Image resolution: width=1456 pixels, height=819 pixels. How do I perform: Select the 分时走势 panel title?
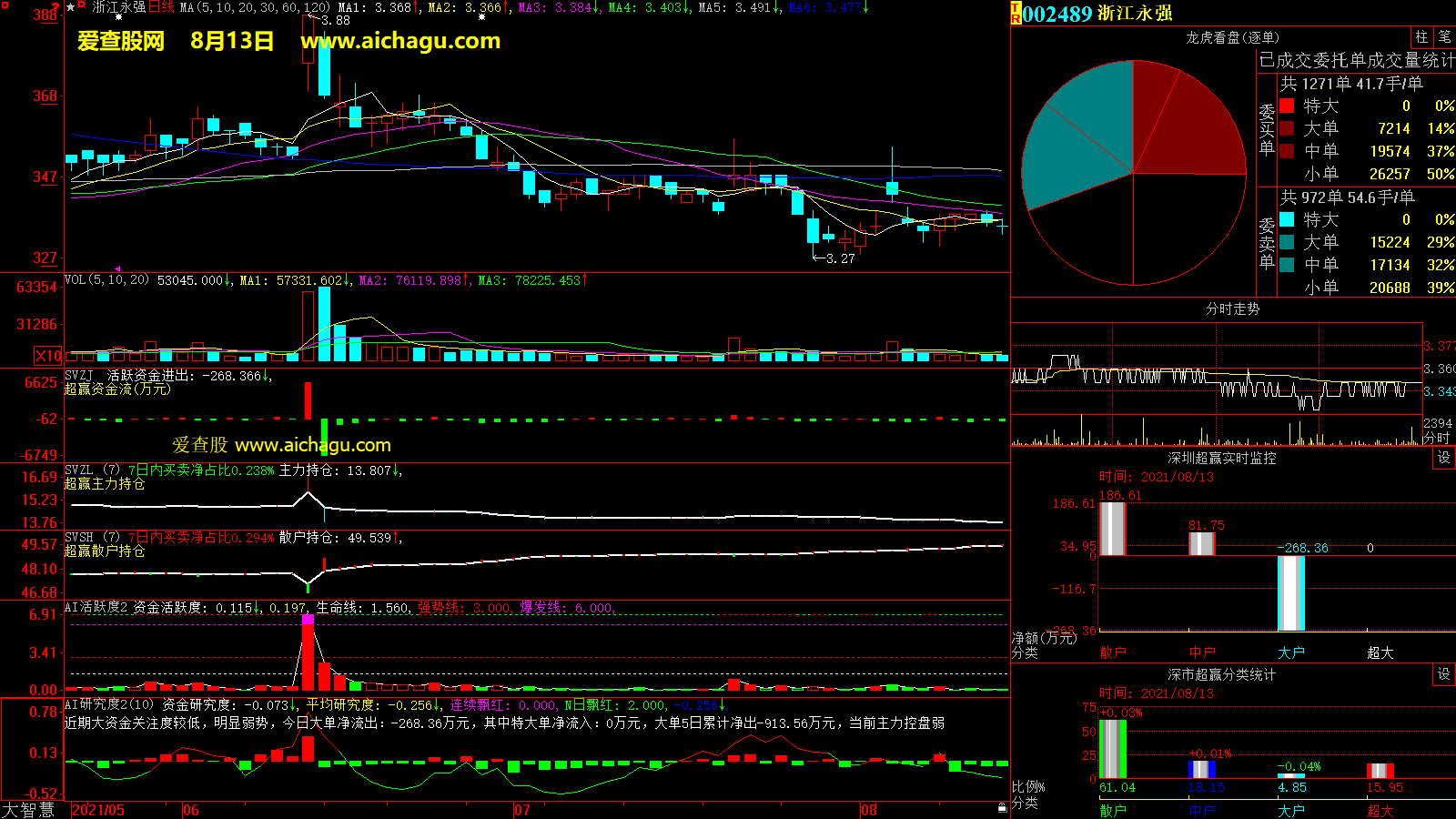[1232, 309]
